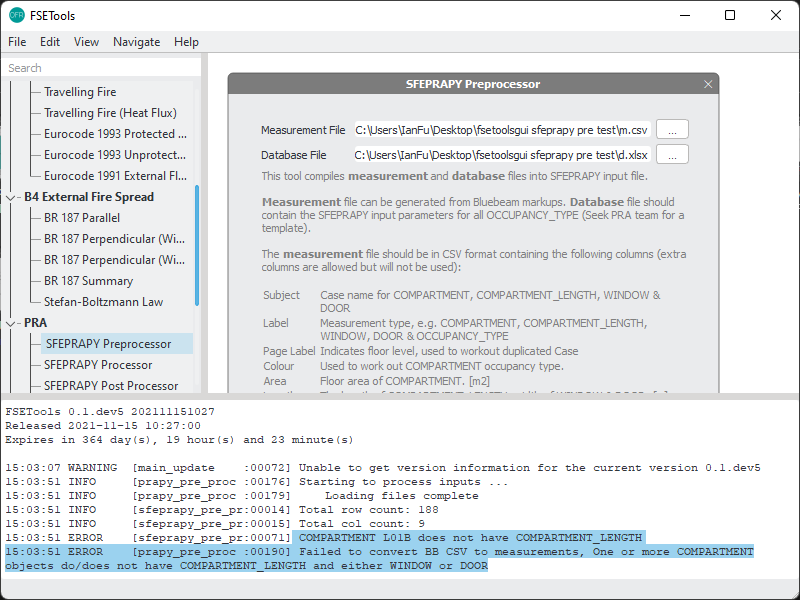Select Travelling Fire tree item
This screenshot has width=800, height=600.
click(x=80, y=92)
